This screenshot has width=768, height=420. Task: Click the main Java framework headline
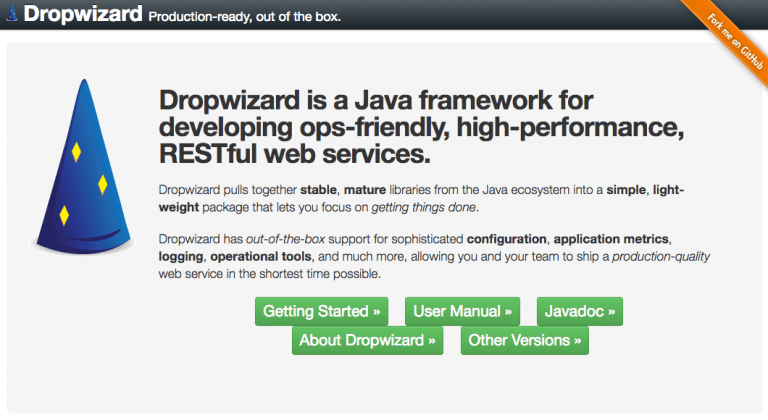[377, 127]
